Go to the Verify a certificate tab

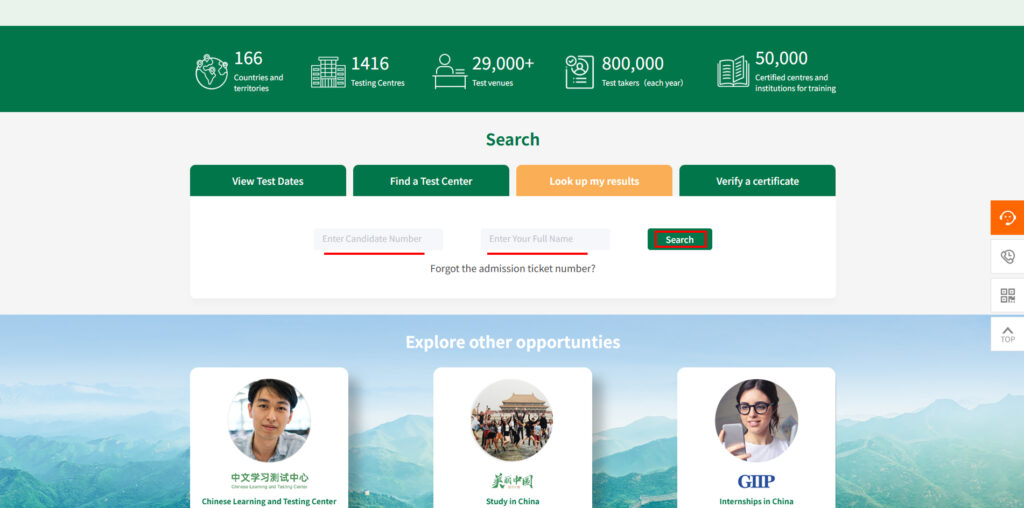pyautogui.click(x=757, y=181)
